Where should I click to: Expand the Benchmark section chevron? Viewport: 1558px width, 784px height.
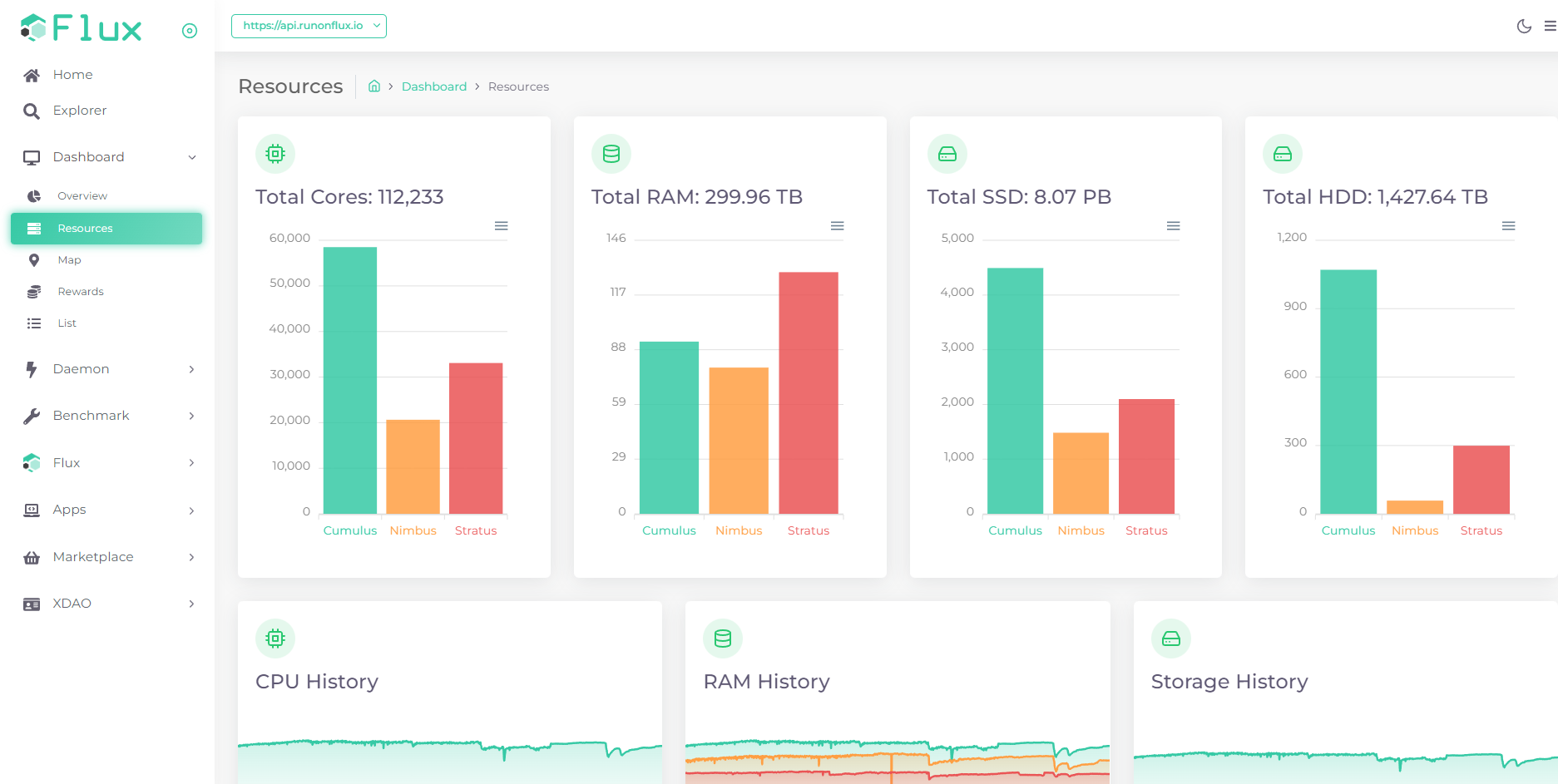pos(192,416)
